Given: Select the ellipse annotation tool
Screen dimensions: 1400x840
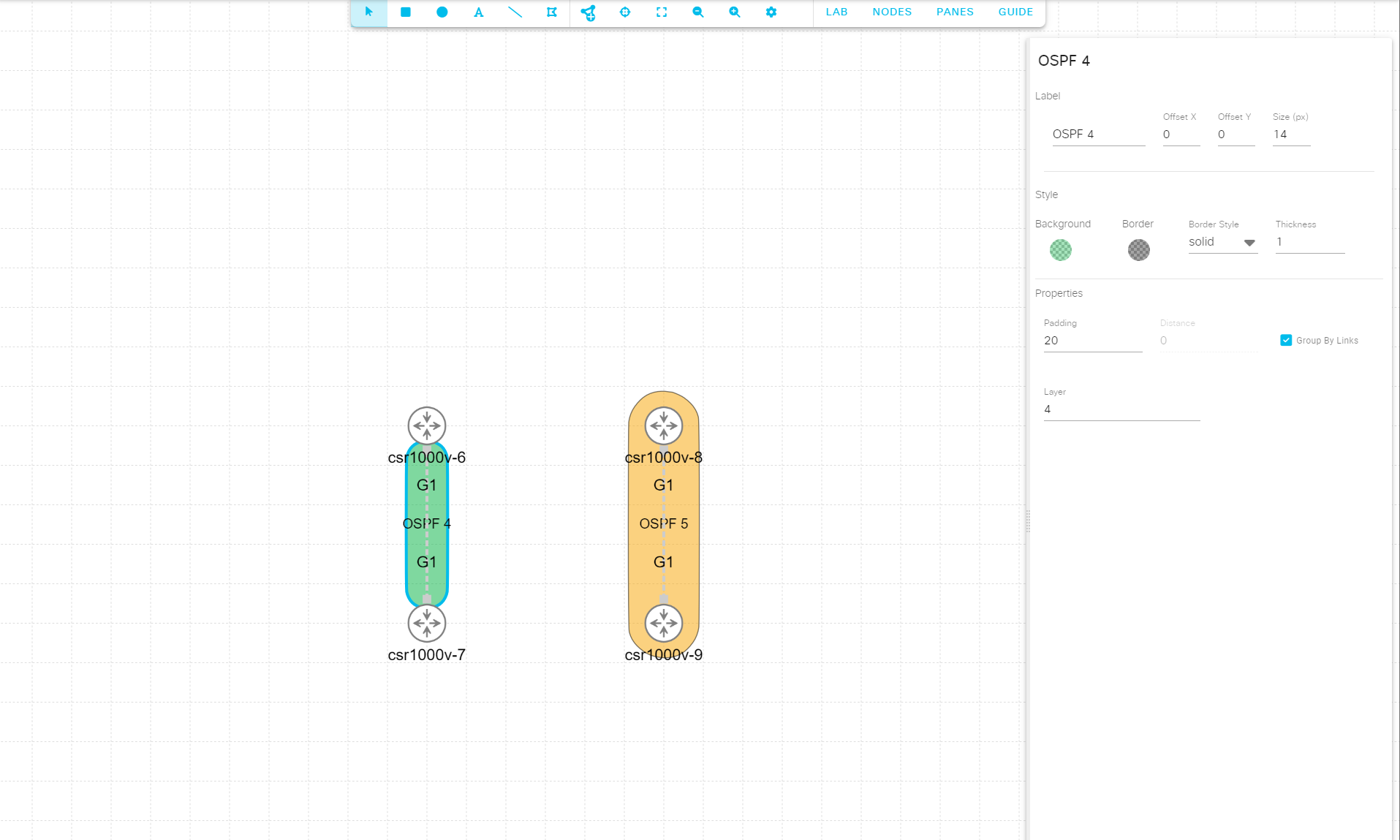Looking at the screenshot, I should point(442,12).
